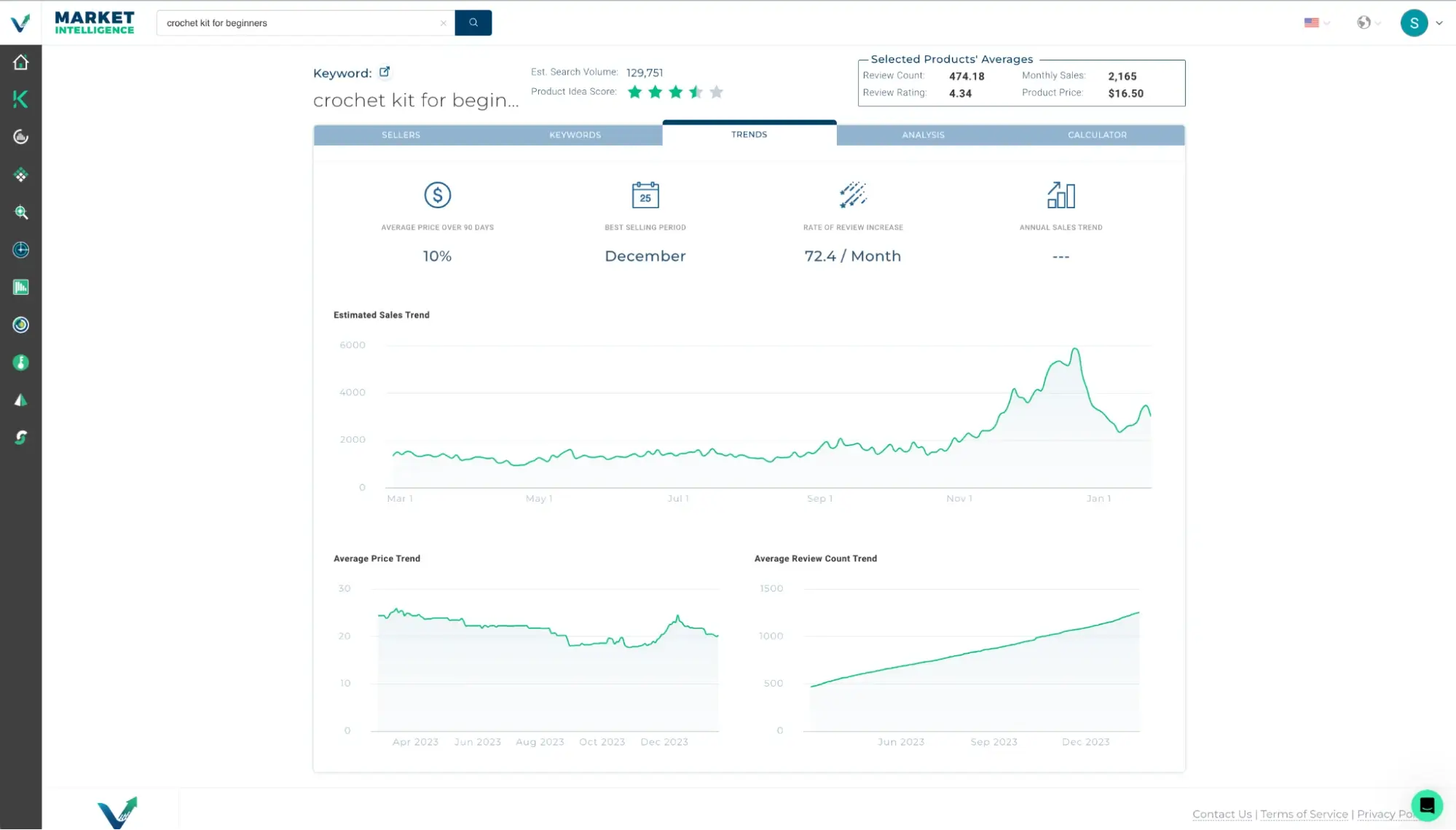Click the Selected Products' Averages heading
This screenshot has height=830, width=1456.
click(952, 59)
